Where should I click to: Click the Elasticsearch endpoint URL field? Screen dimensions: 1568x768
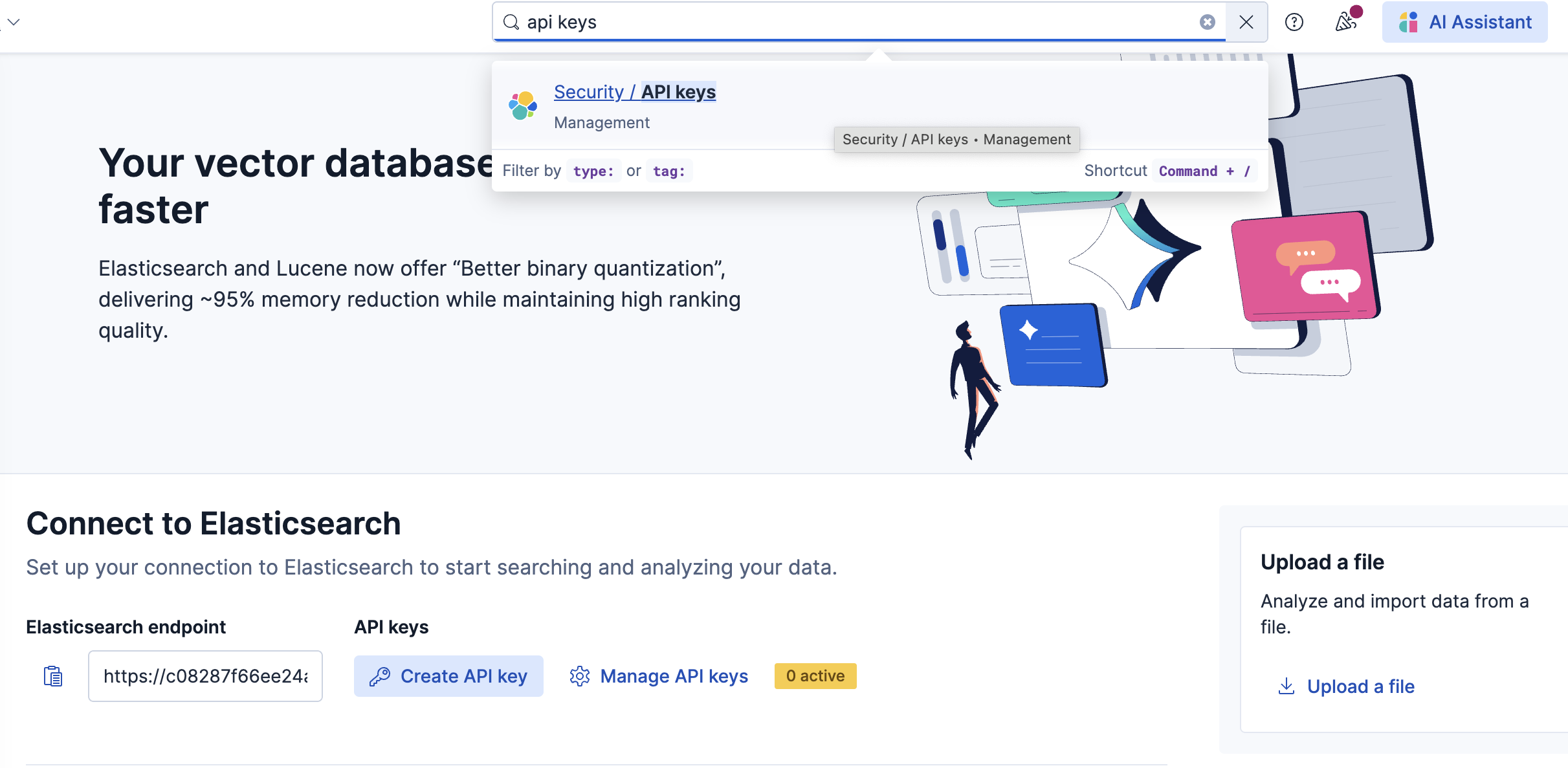tap(205, 676)
